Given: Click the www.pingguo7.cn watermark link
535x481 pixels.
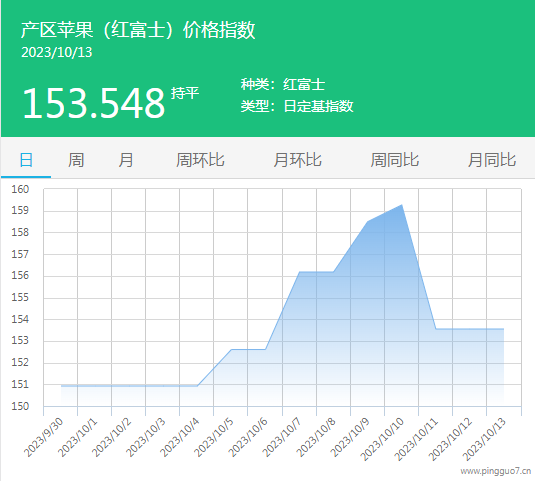Looking at the screenshot, I should (495, 471).
